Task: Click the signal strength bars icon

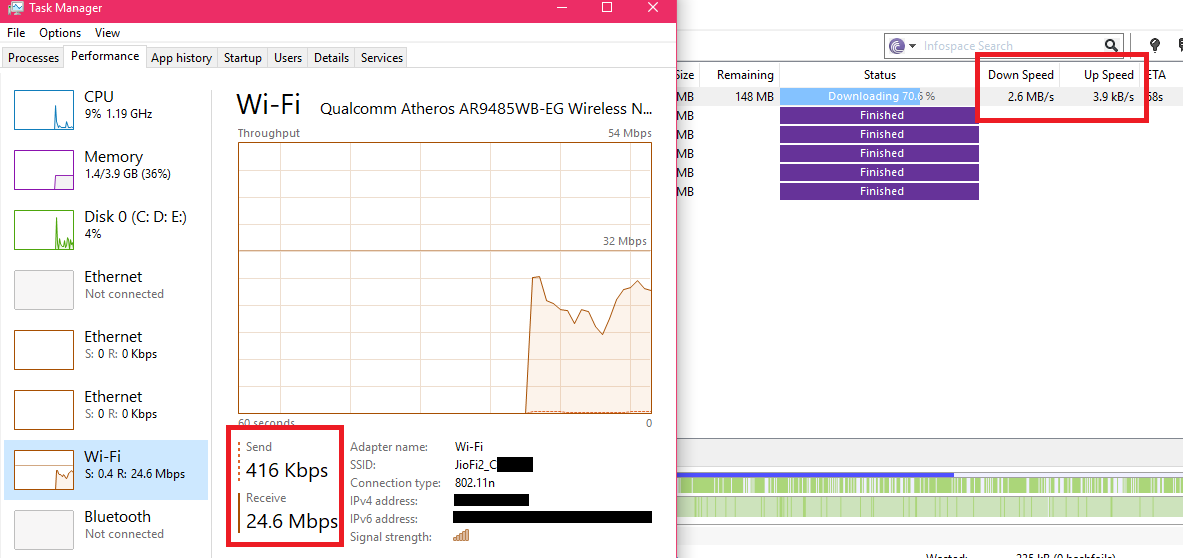Action: point(461,536)
